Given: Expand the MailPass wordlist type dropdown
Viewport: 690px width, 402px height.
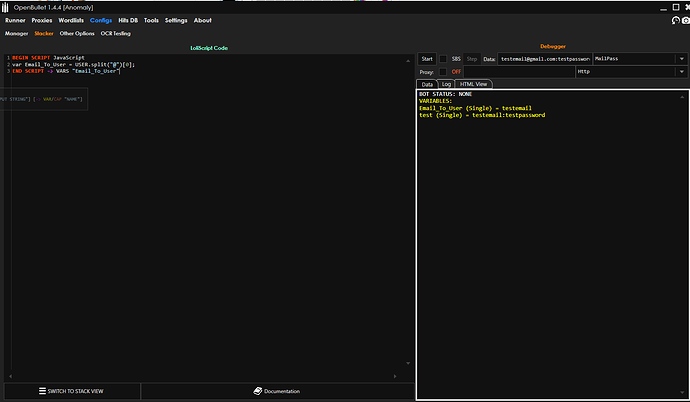Looking at the screenshot, I should [682, 59].
